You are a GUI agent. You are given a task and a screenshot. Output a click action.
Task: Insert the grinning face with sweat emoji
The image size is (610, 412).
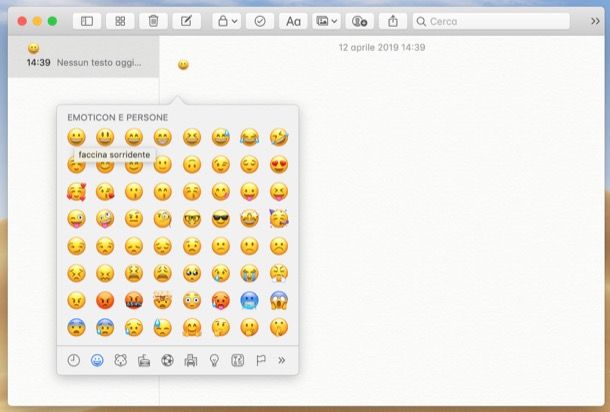tap(221, 137)
